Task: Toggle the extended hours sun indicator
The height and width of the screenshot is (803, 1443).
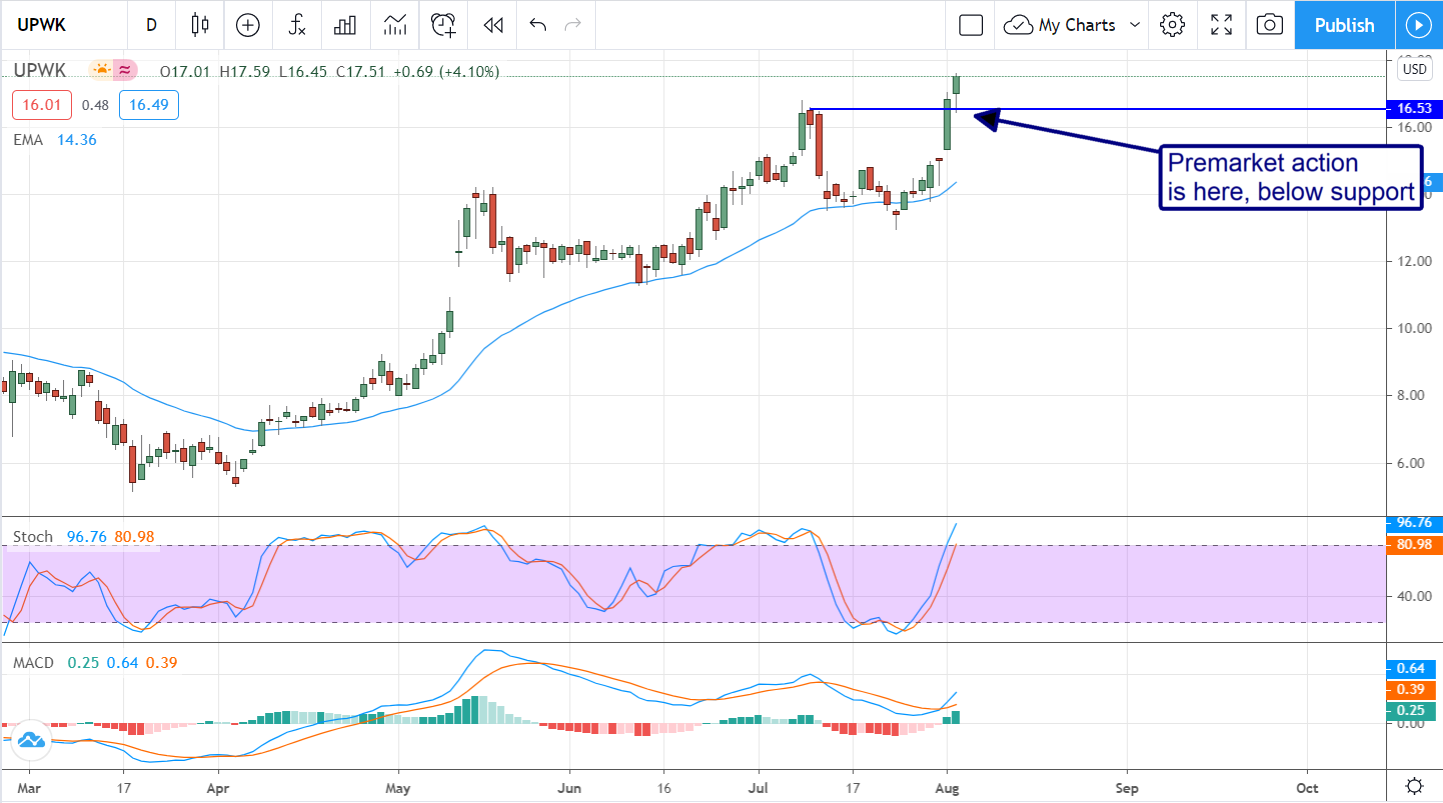Action: click(101, 70)
